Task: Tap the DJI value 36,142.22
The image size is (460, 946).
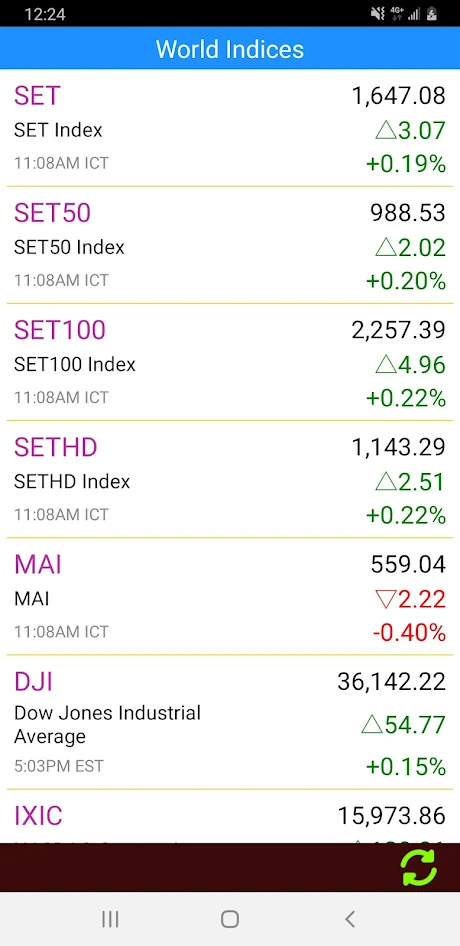Action: [x=391, y=682]
